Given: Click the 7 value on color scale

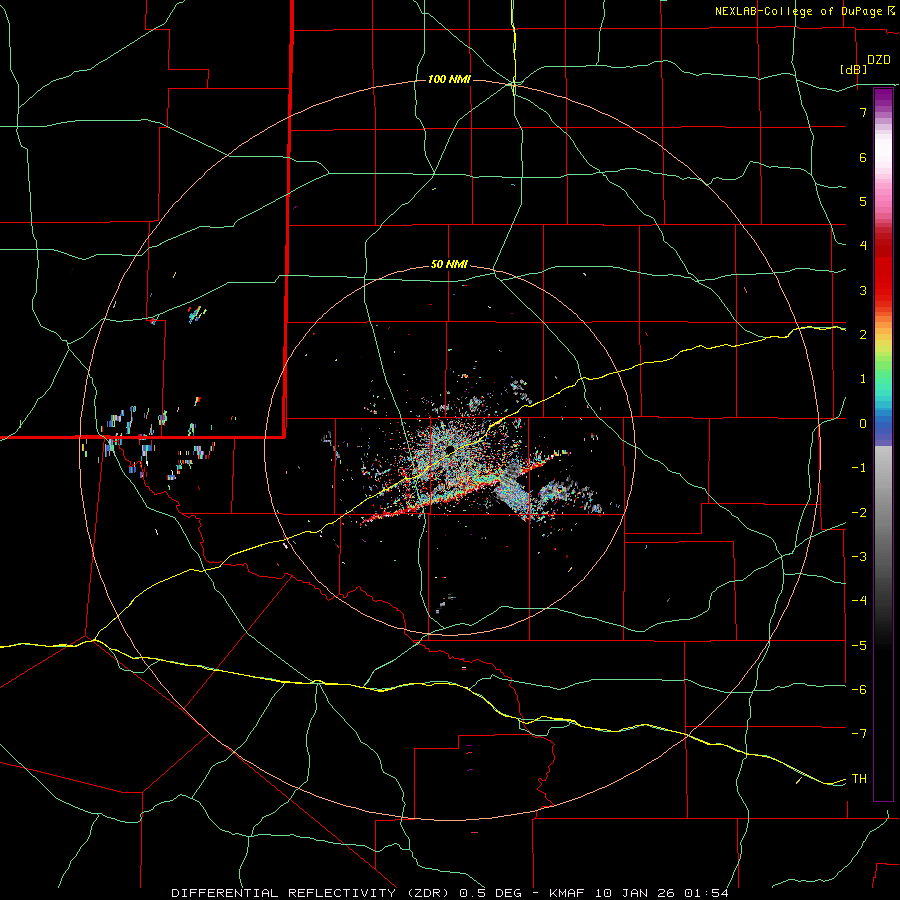Looking at the screenshot, I should pos(863,112).
